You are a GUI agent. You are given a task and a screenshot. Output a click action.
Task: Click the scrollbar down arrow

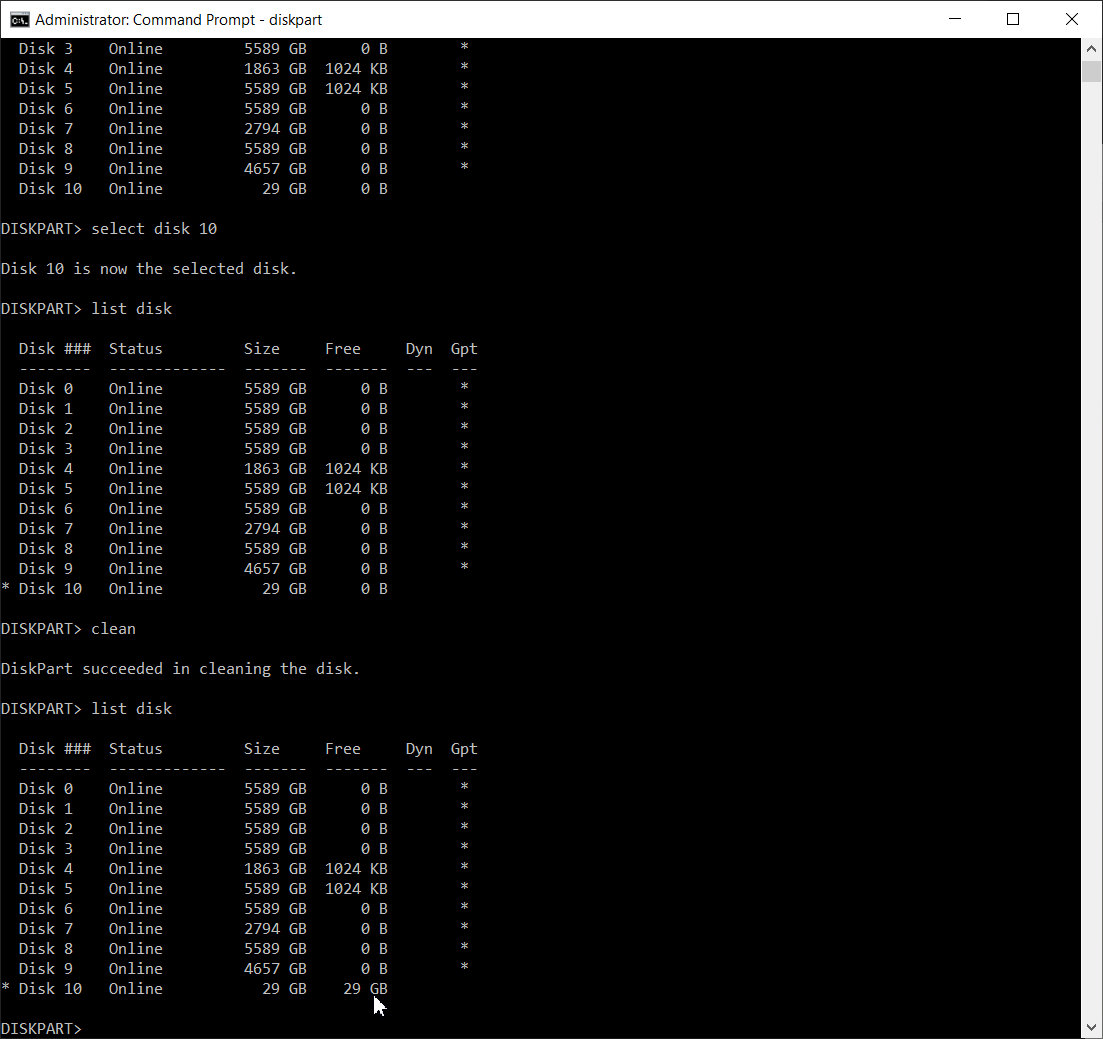pos(1091,1027)
